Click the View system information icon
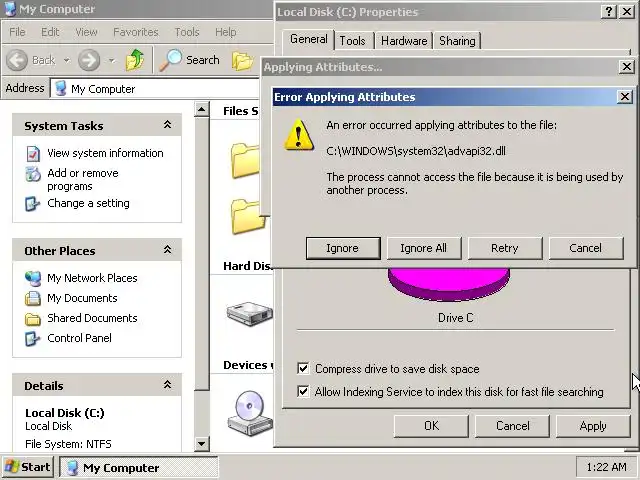This screenshot has height=480, width=640. (33, 153)
